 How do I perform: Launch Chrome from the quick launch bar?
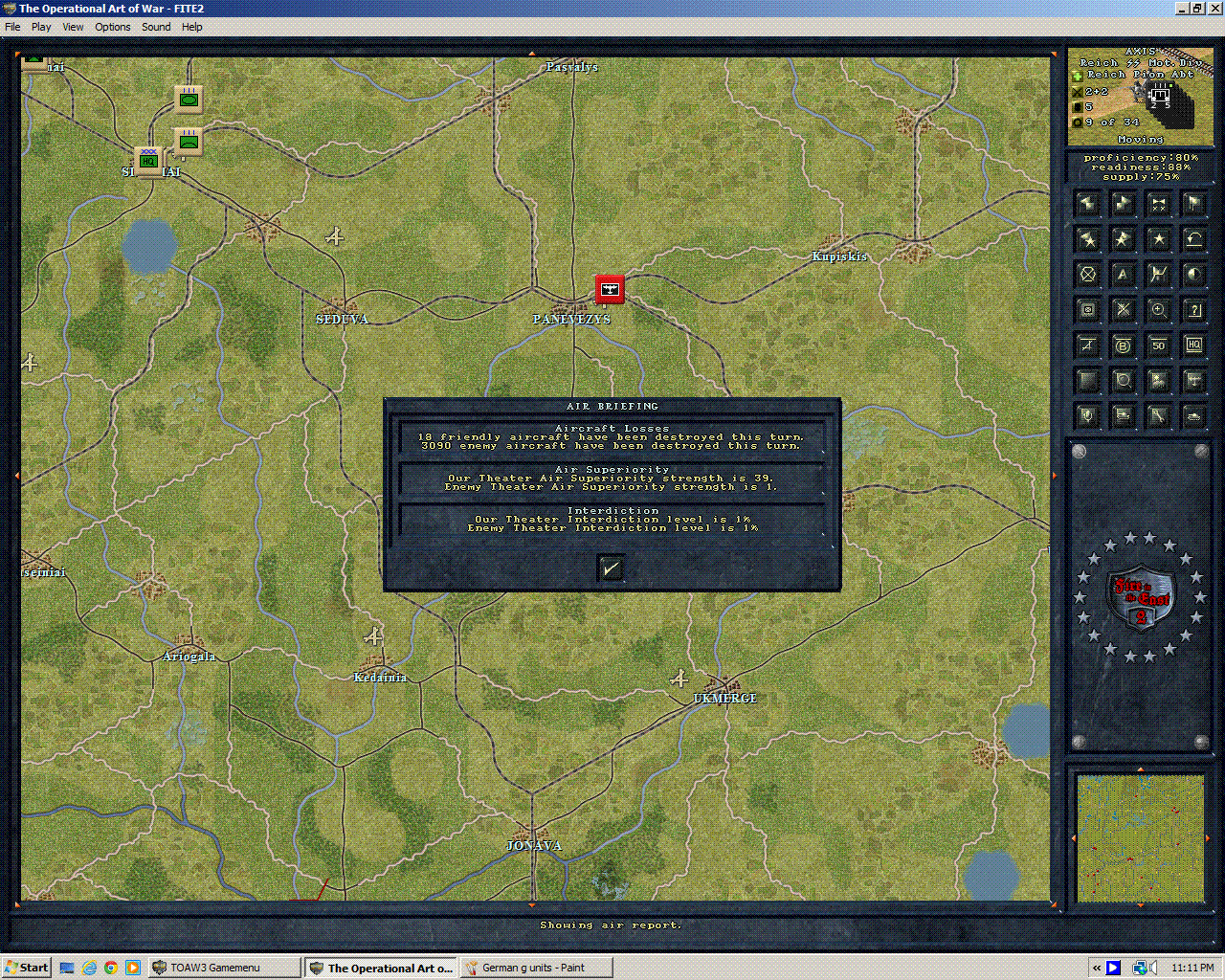click(111, 968)
